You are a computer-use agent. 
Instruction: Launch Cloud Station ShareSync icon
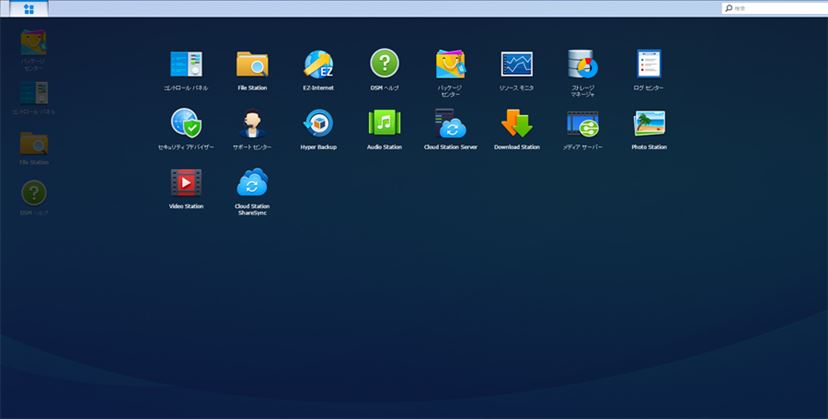point(252,182)
